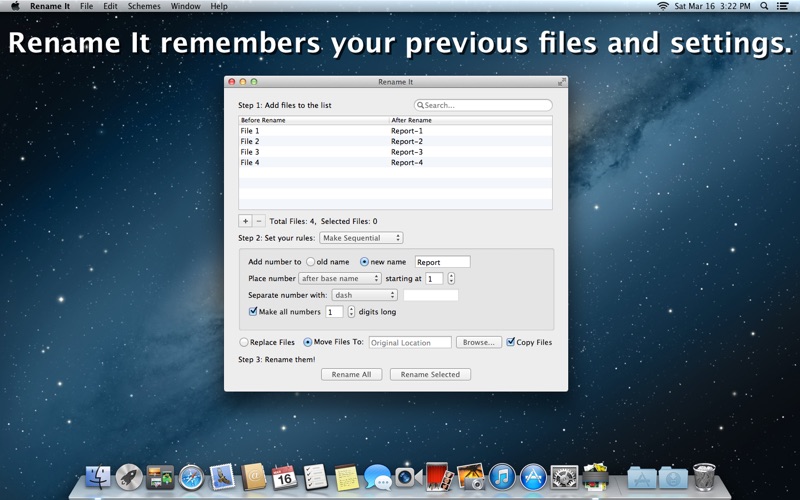Image resolution: width=800 pixels, height=500 pixels.
Task: Open iPhoto icon in dock
Action: [470, 478]
